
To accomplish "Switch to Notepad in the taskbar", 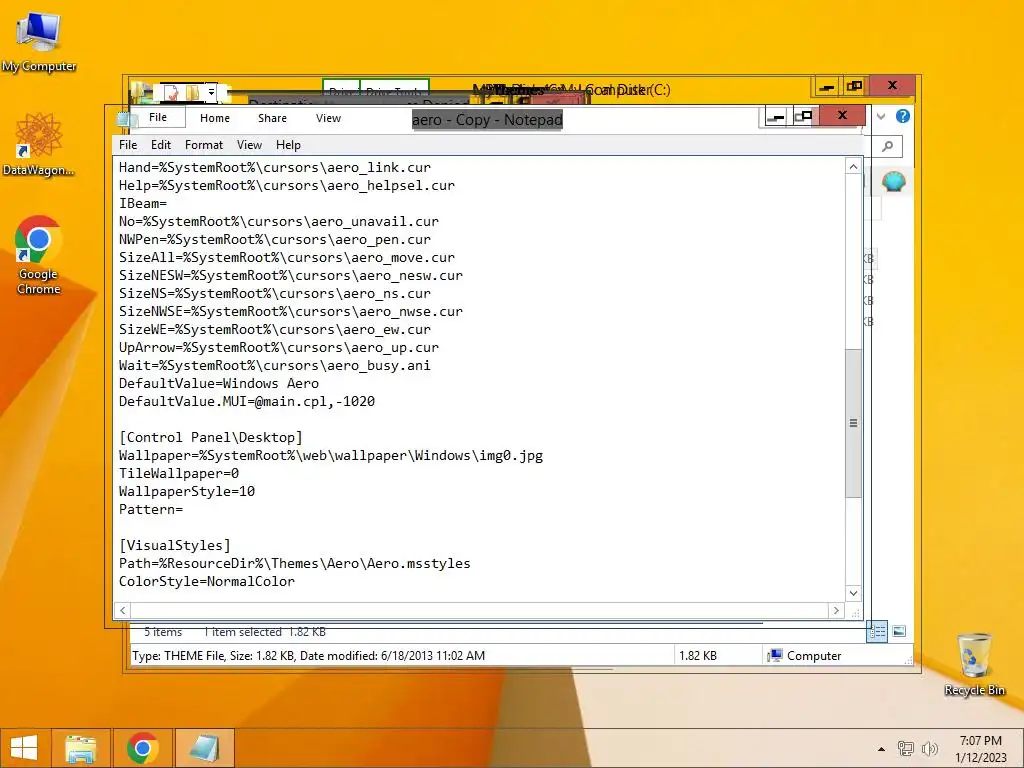I will pos(204,748).
